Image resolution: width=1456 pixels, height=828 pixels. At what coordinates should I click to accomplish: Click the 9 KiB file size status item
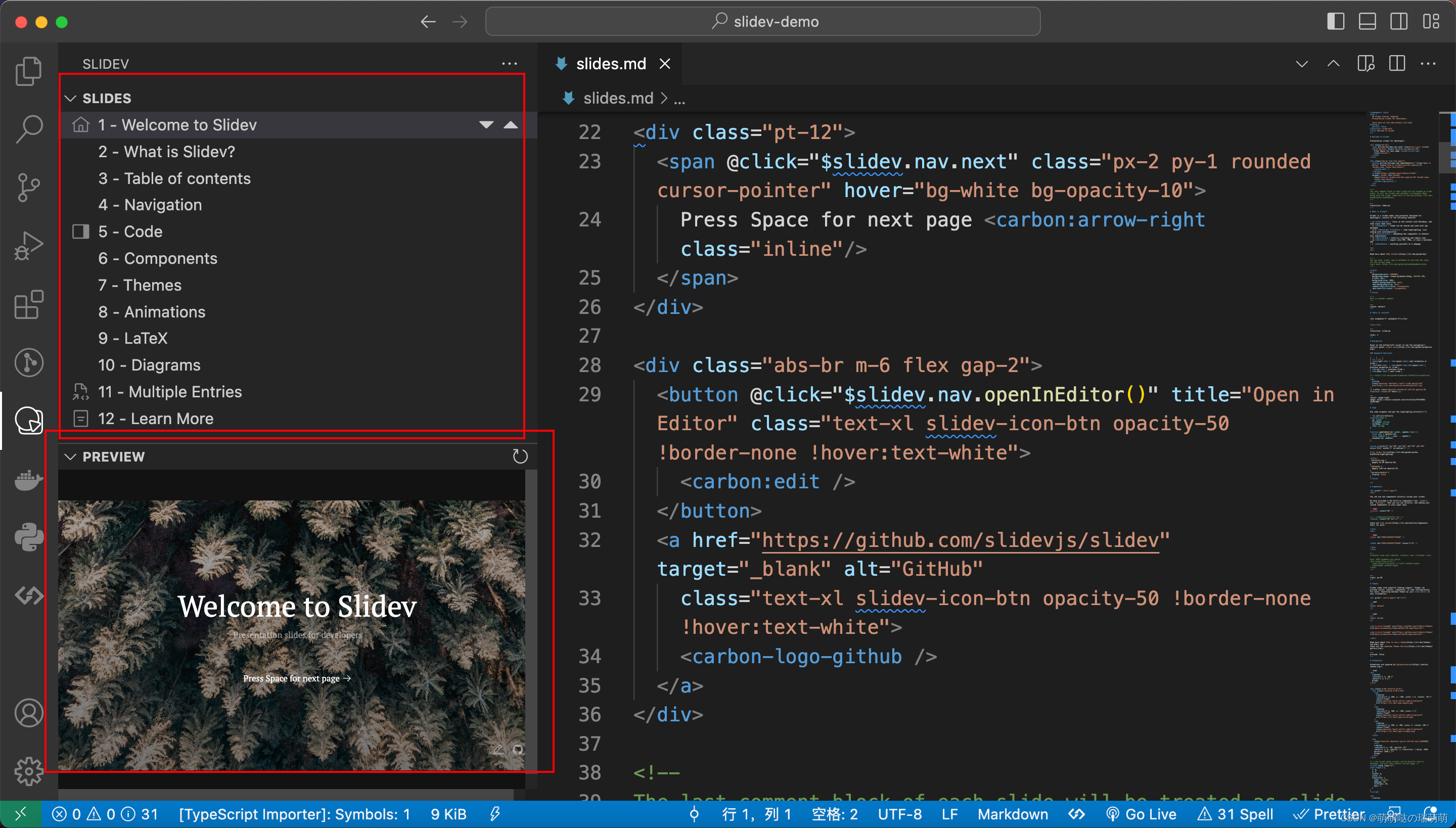[449, 814]
